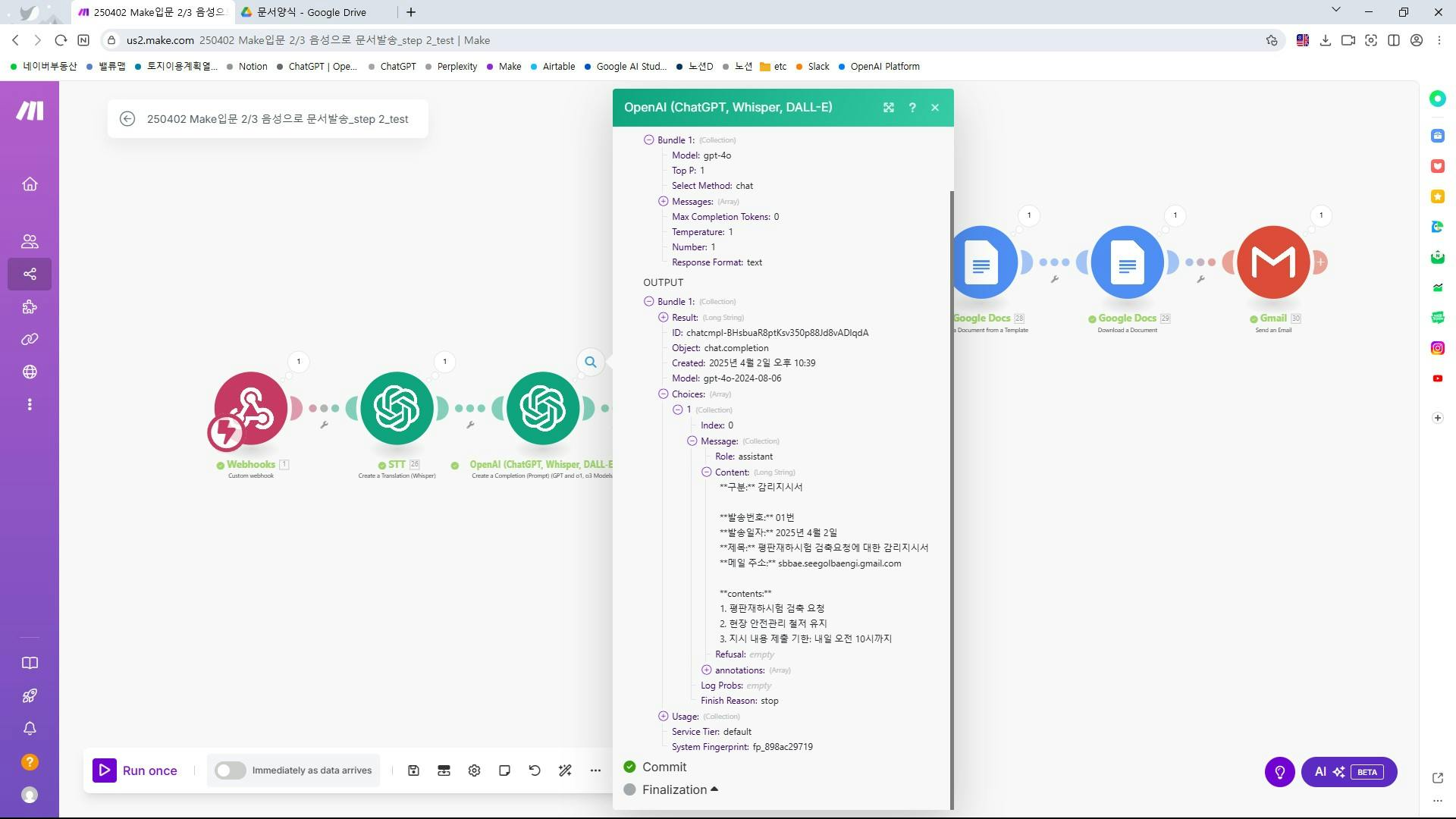Expand the Usage collection
The height and width of the screenshot is (819, 1456).
[664, 717]
